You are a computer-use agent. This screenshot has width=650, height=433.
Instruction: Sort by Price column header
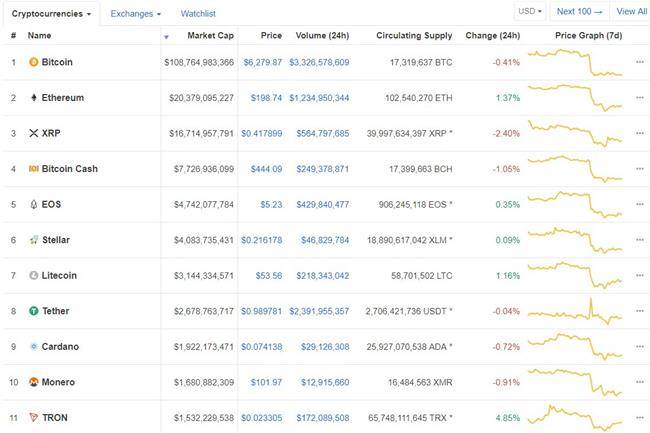(x=271, y=36)
